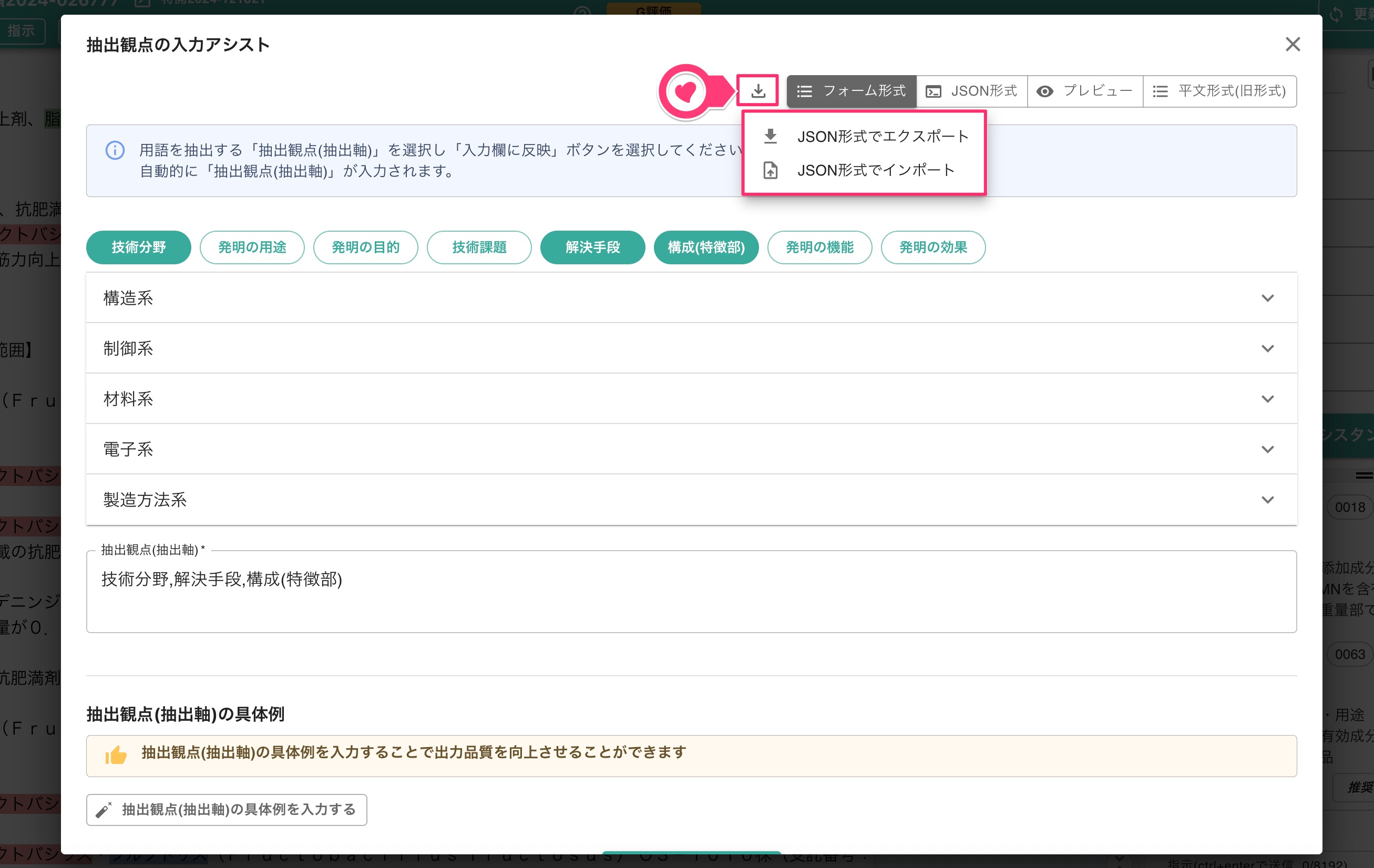Toggle the 発明の用途 chip
This screenshot has width=1374, height=868.
252,247
